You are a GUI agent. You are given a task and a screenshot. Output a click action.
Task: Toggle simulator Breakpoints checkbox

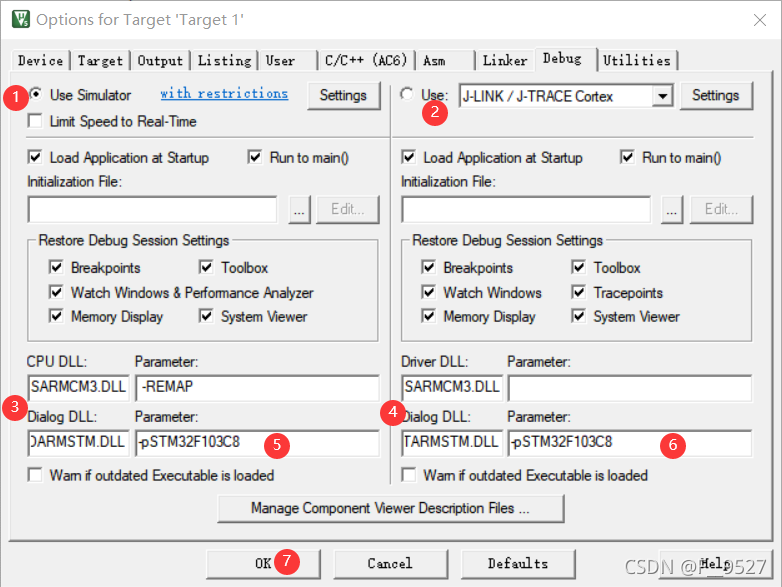click(x=56, y=267)
